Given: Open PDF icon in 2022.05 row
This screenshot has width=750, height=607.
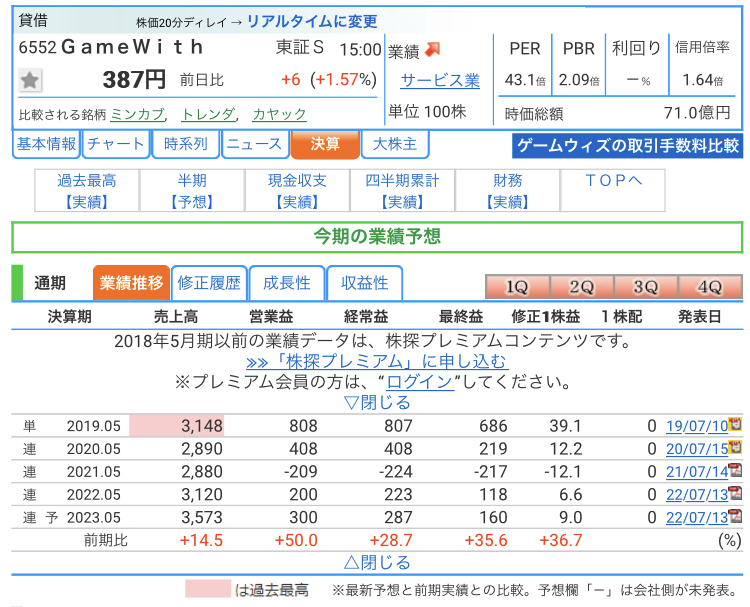Looking at the screenshot, I should point(735,493).
